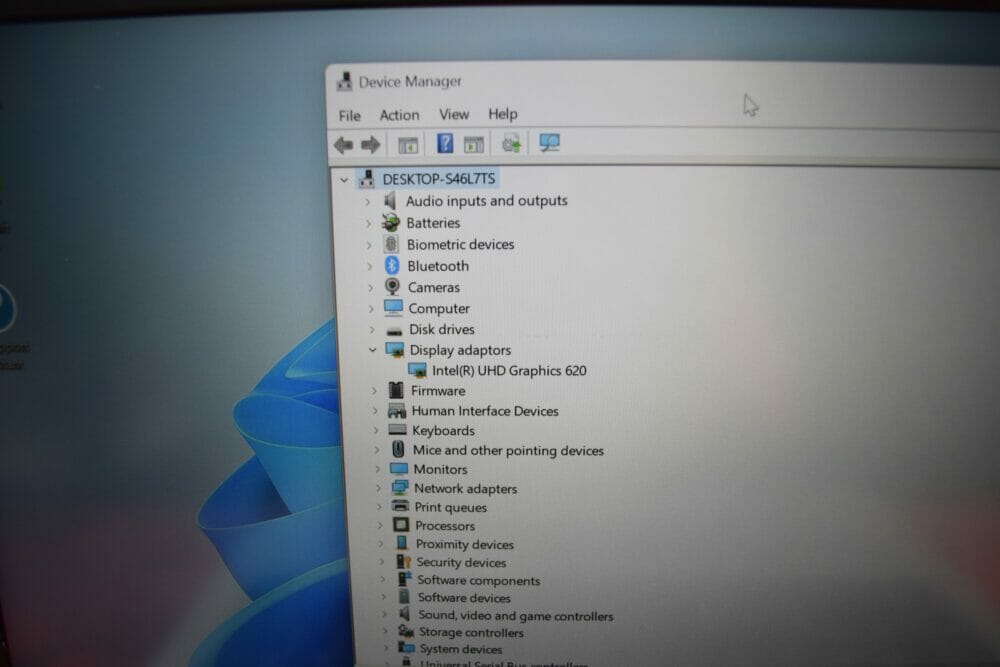Click the Device Manager title bar icon
This screenshot has width=1000, height=667.
pos(345,82)
